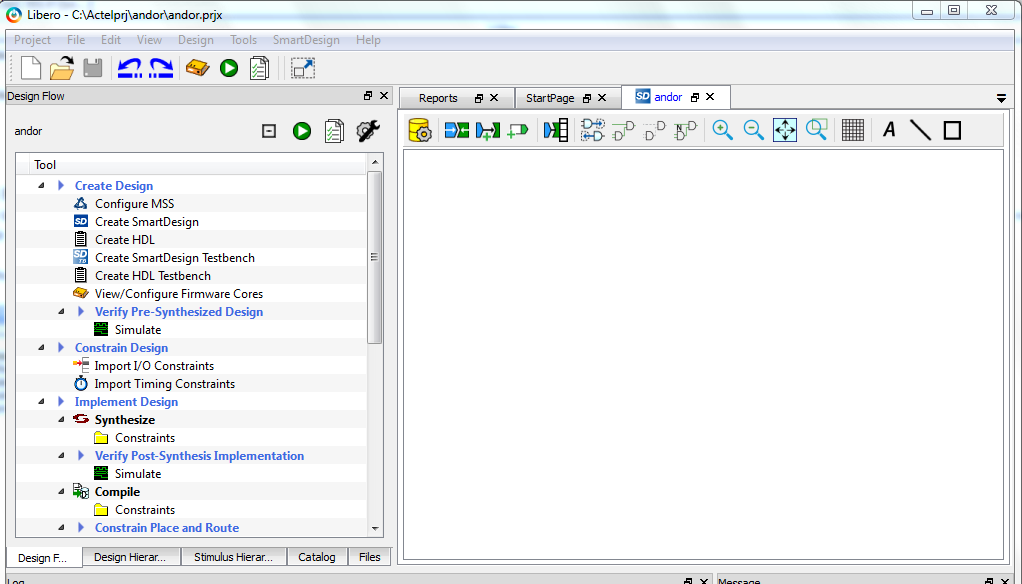The width and height of the screenshot is (1022, 584).
Task: Select the line drawing tool
Action: click(x=920, y=130)
